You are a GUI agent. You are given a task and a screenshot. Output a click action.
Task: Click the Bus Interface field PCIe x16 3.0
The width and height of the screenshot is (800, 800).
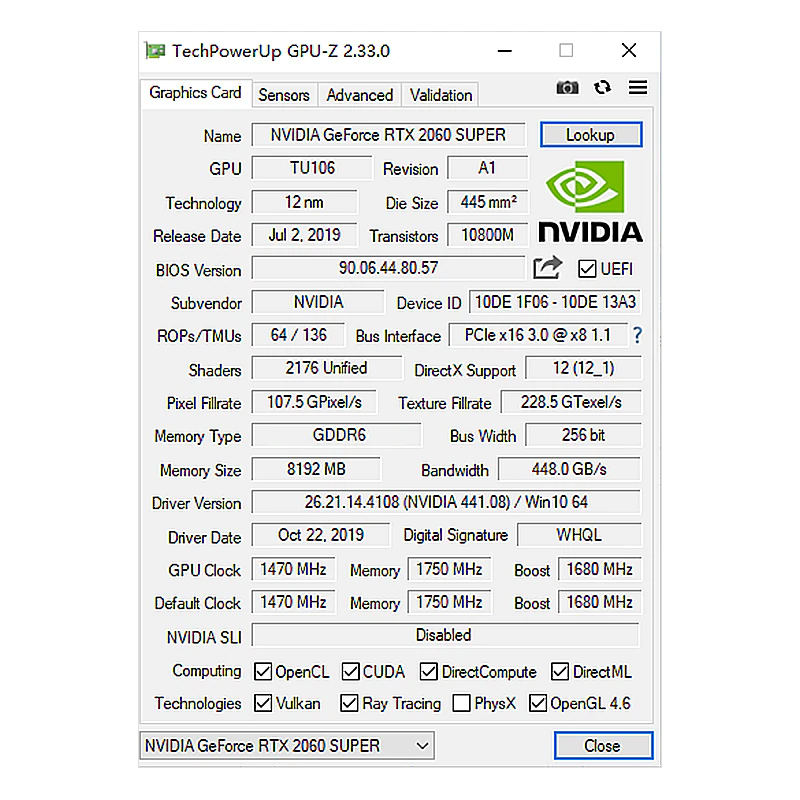click(x=538, y=335)
